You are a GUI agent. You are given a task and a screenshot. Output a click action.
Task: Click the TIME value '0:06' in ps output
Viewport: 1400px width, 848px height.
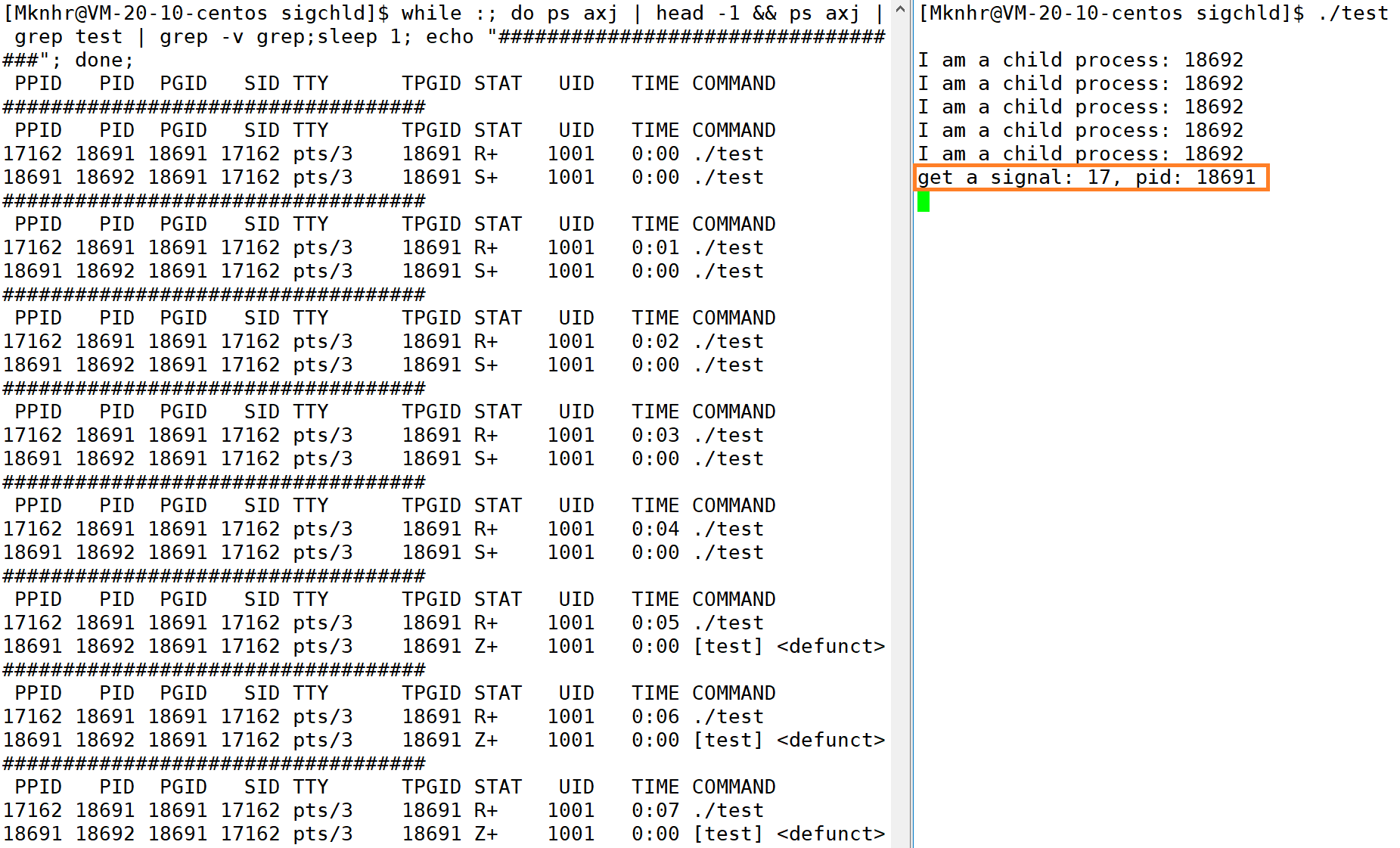coord(656,717)
